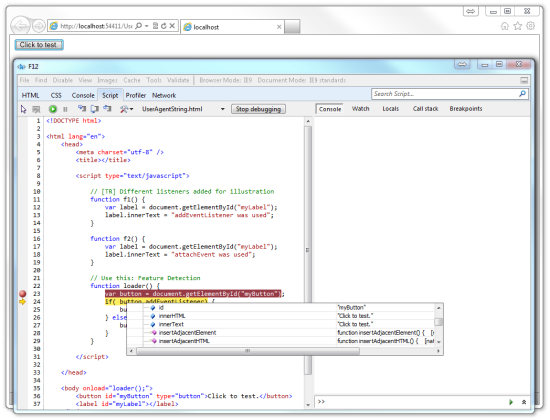Click the green Continue debugging icon
Image resolution: width=550 pixels, height=420 pixels.
pyautogui.click(x=53, y=109)
